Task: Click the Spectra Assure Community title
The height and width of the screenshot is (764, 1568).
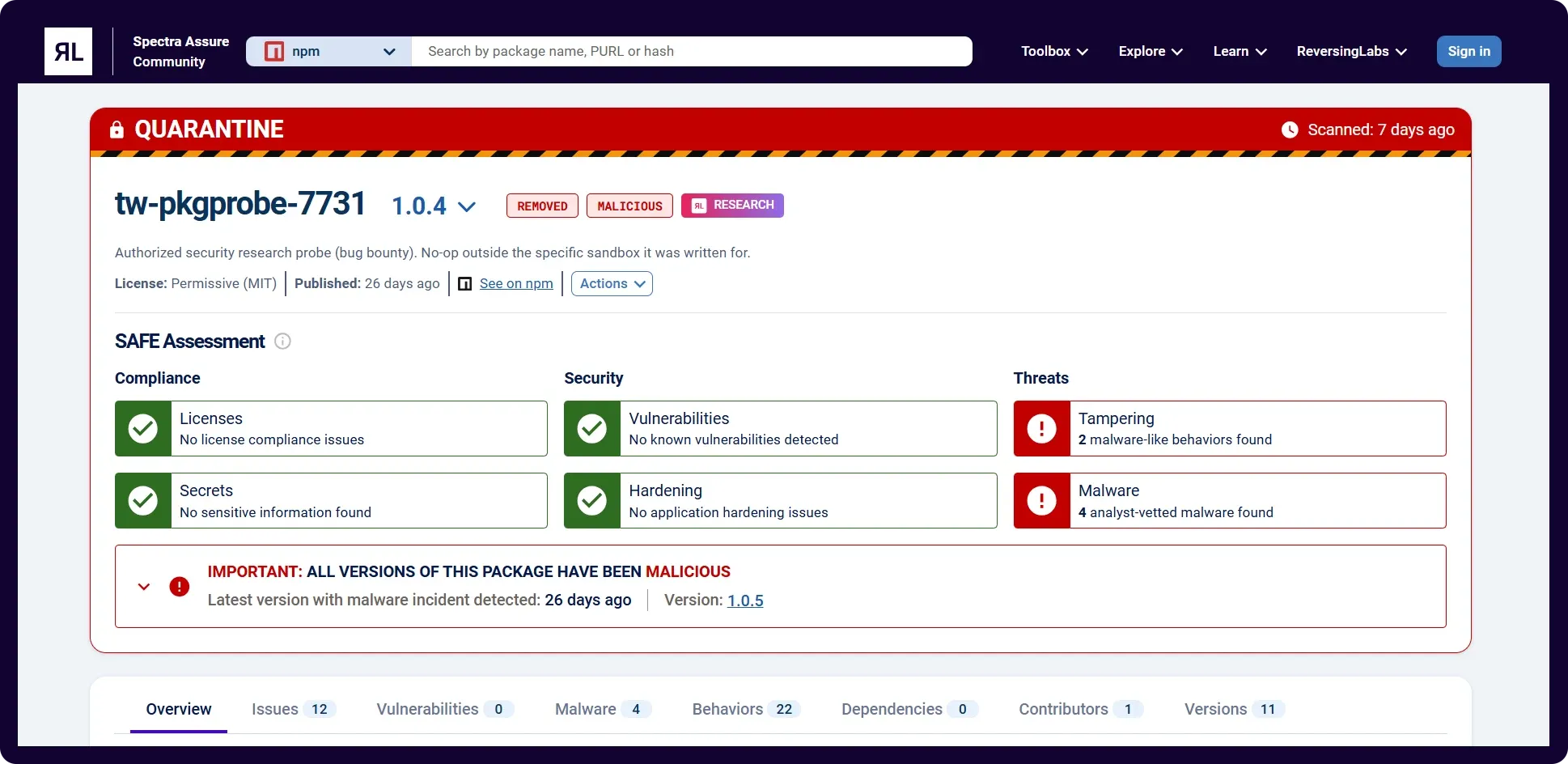Action: 181,51
